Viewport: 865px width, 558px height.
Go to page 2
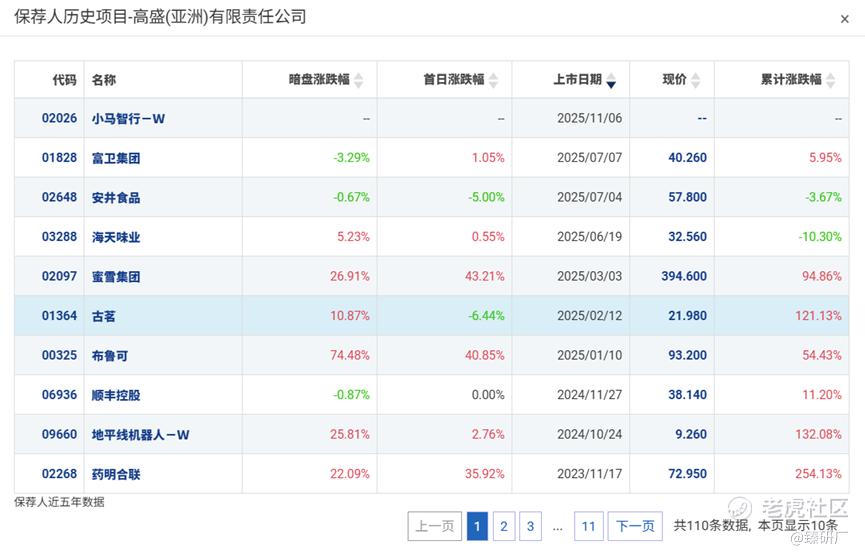click(504, 526)
